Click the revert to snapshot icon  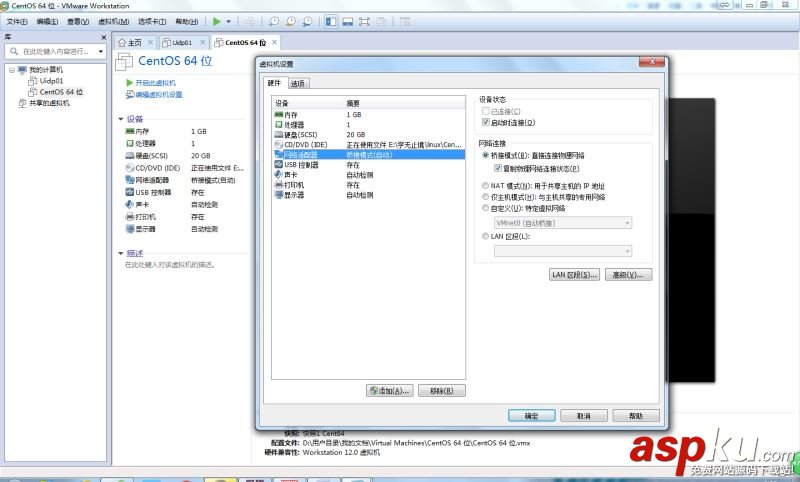tap(291, 21)
